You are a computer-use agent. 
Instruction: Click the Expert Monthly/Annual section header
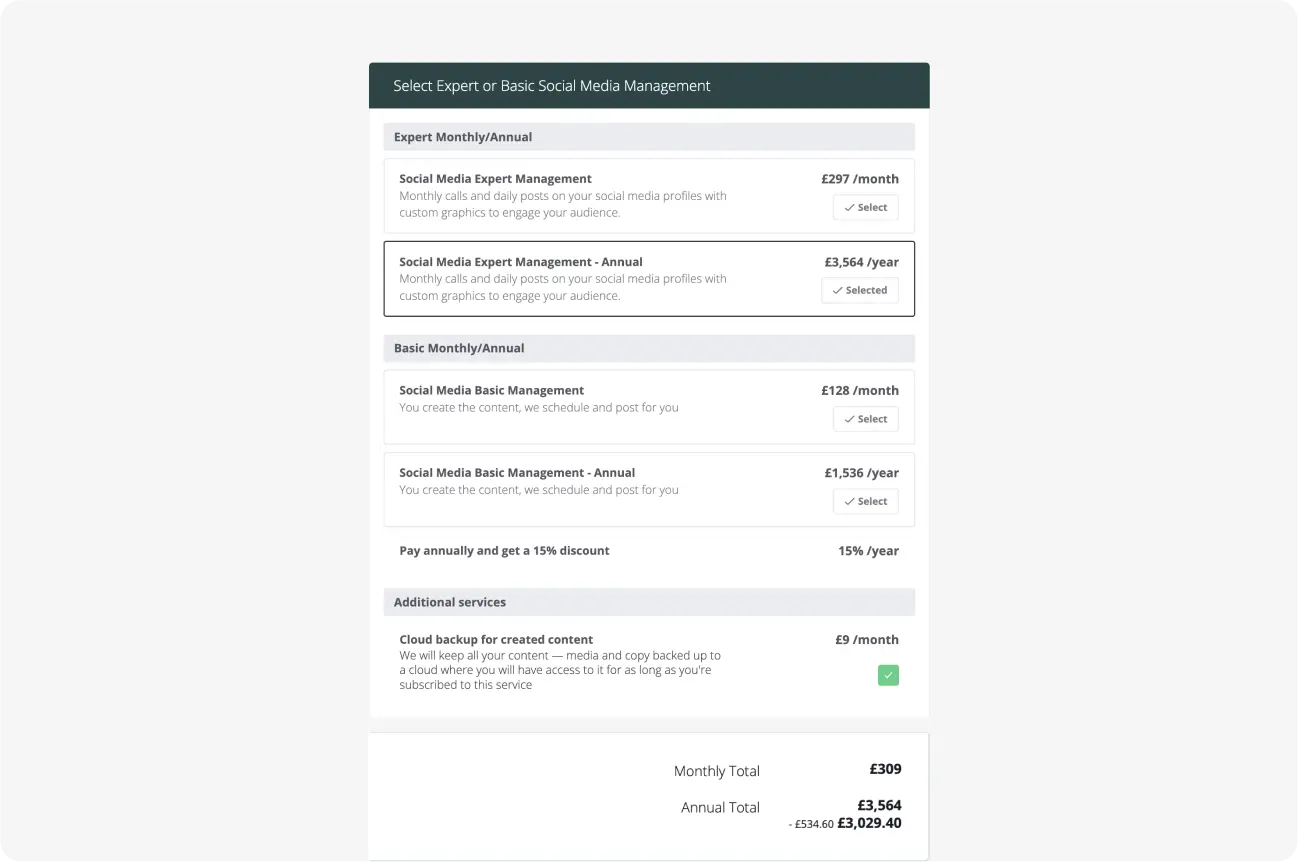[463, 137]
